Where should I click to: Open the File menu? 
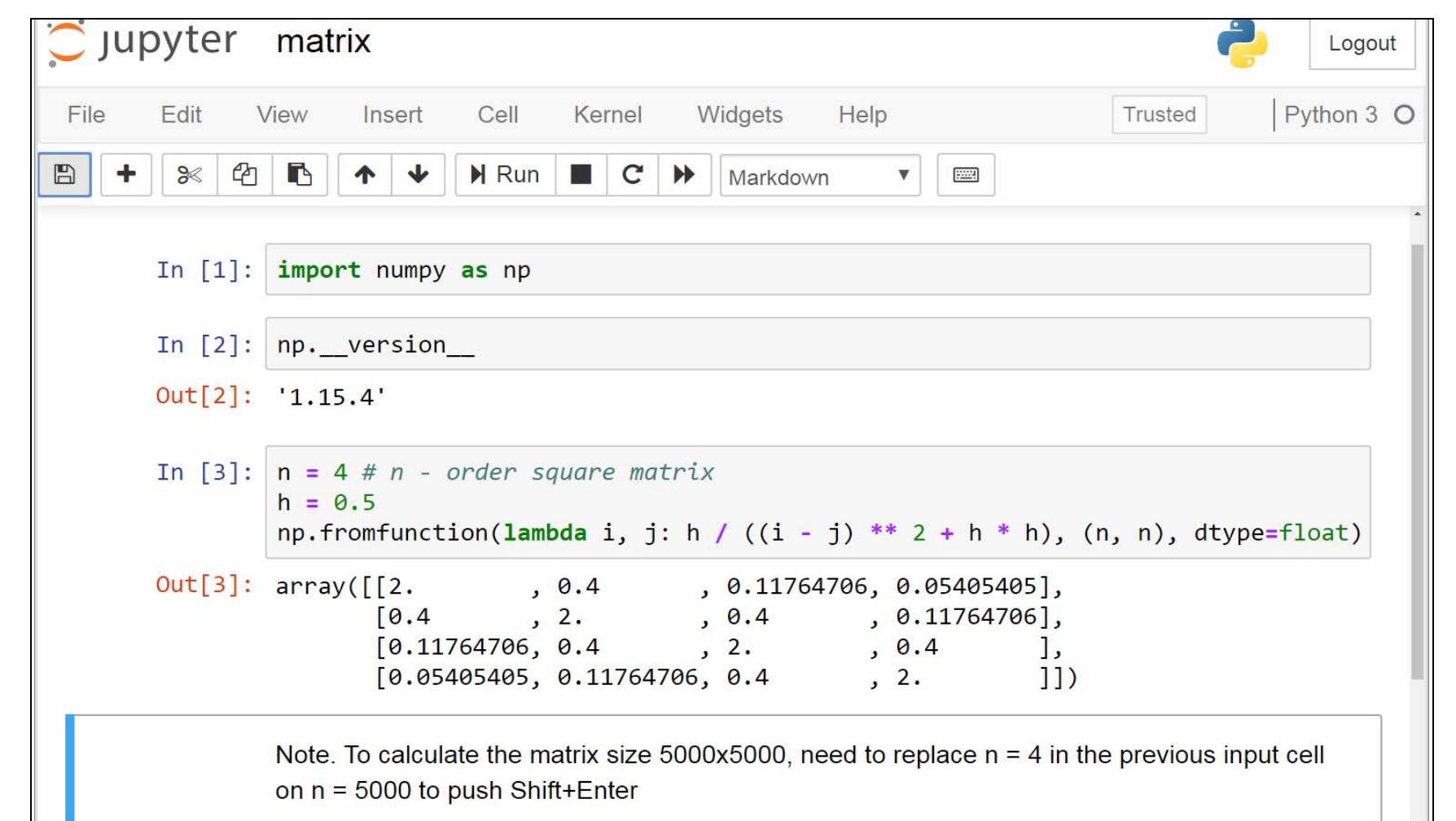point(86,115)
